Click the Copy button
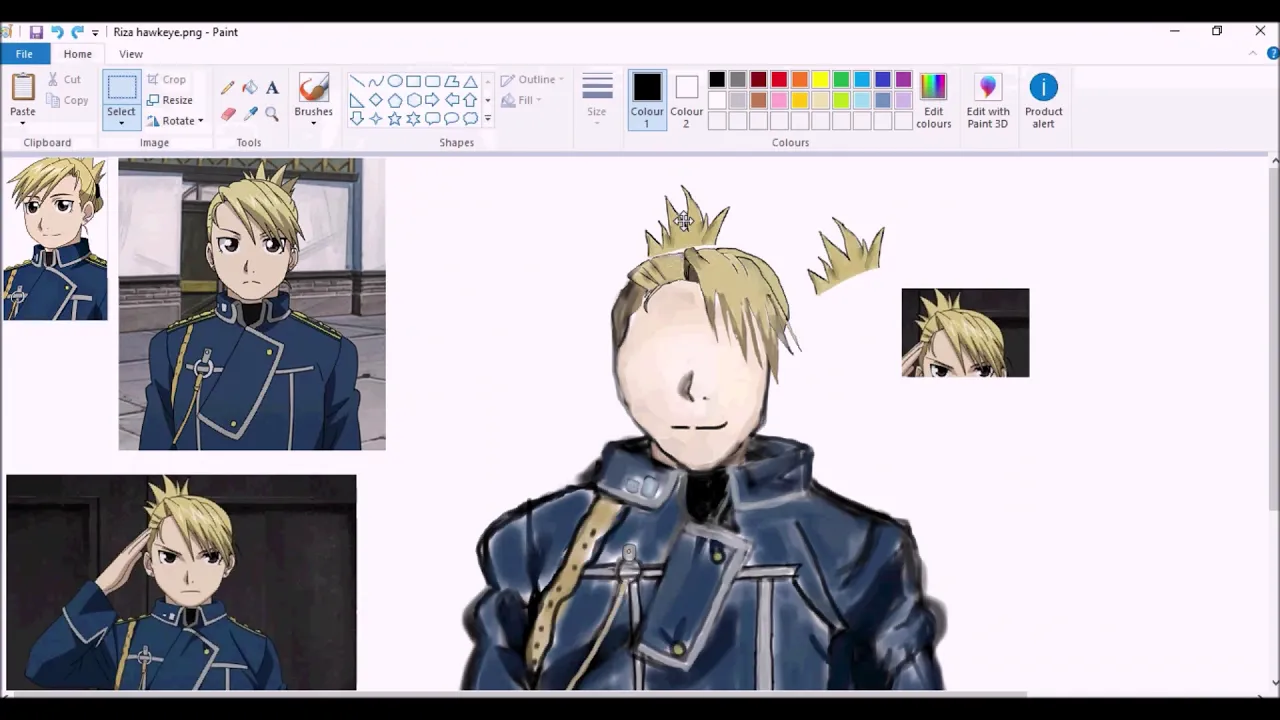Viewport: 1280px width, 720px height. (69, 100)
